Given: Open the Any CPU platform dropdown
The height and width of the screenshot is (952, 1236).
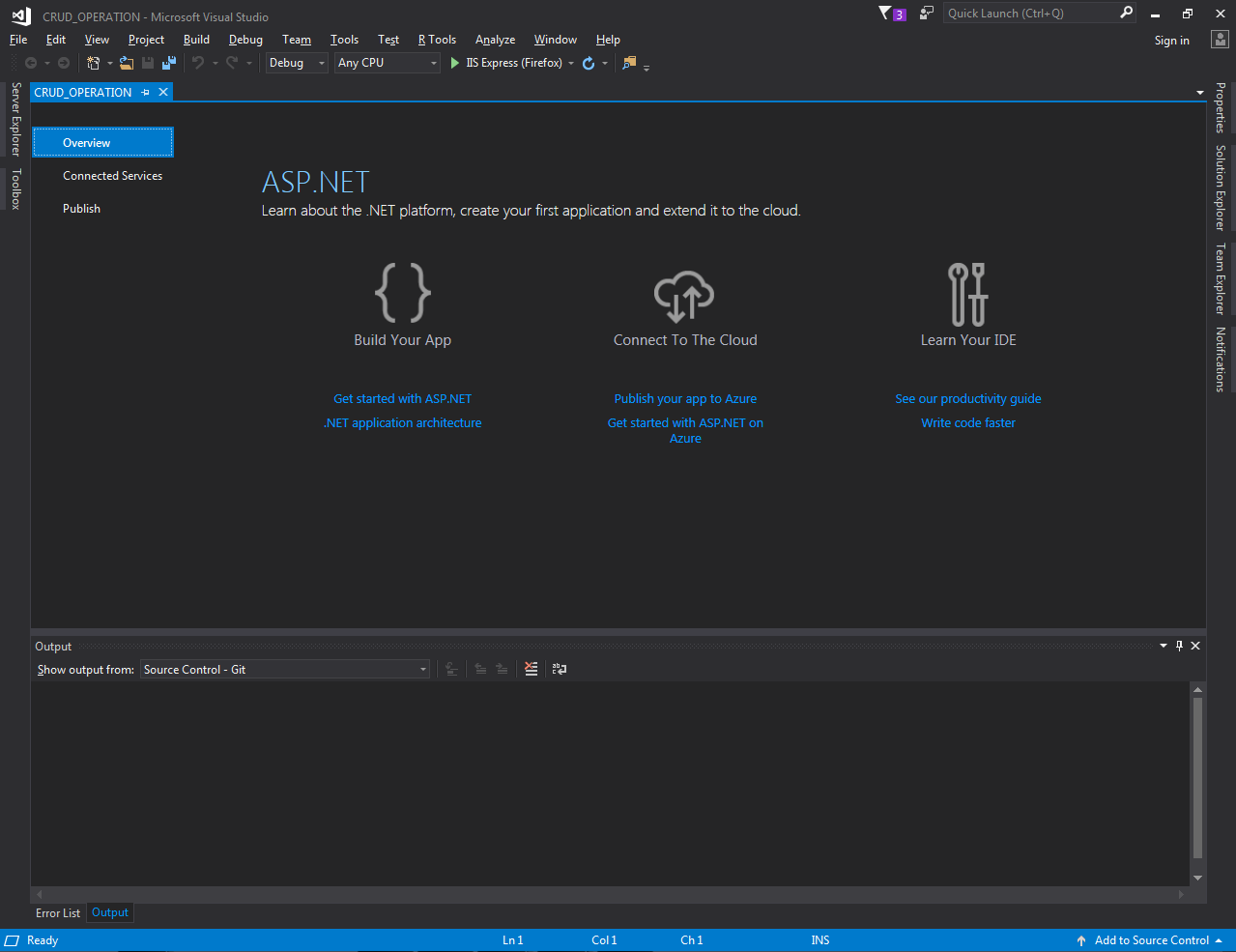Looking at the screenshot, I should 388,63.
